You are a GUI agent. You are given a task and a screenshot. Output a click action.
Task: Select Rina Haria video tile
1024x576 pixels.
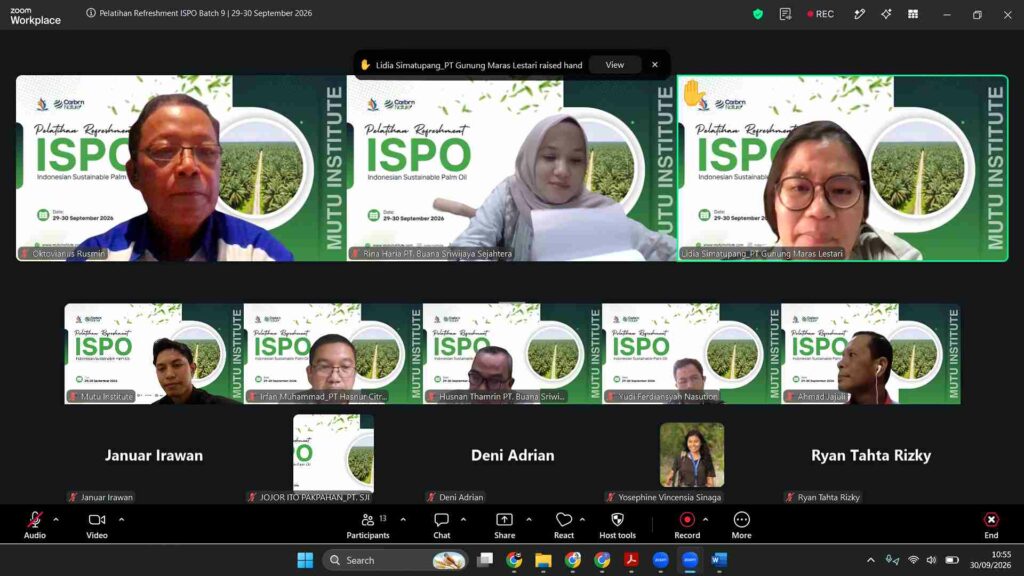point(511,168)
